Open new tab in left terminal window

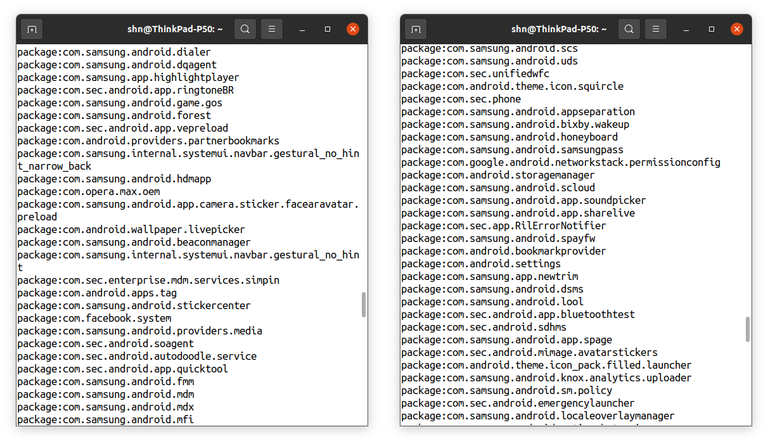[x=33, y=29]
